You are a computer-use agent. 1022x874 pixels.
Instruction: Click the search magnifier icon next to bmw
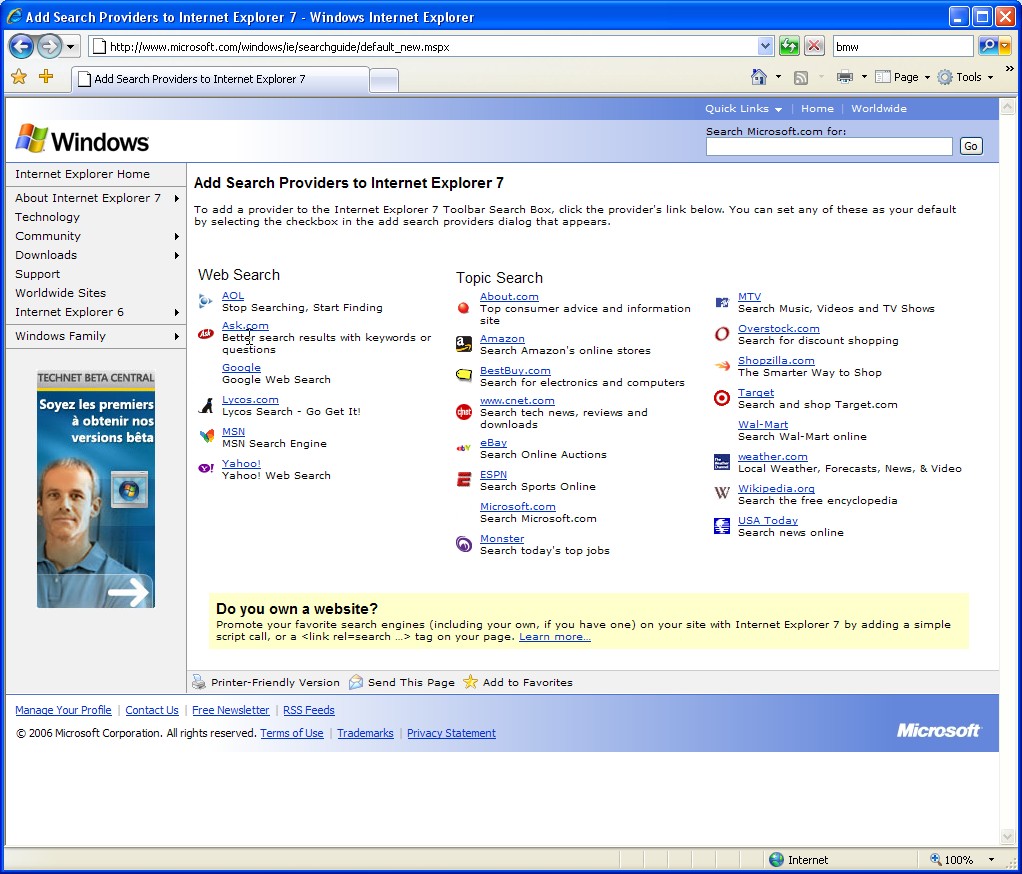987,46
